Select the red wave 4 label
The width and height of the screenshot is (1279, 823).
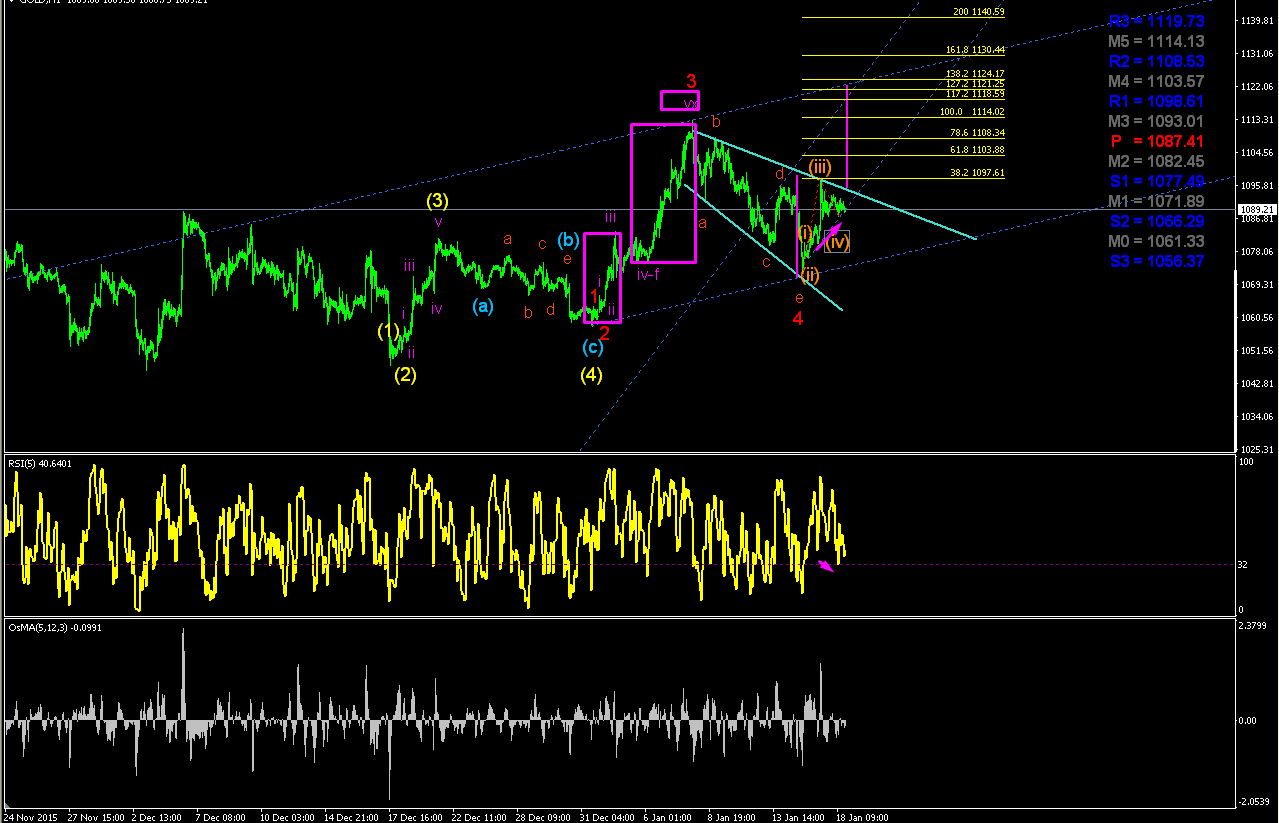pos(798,318)
